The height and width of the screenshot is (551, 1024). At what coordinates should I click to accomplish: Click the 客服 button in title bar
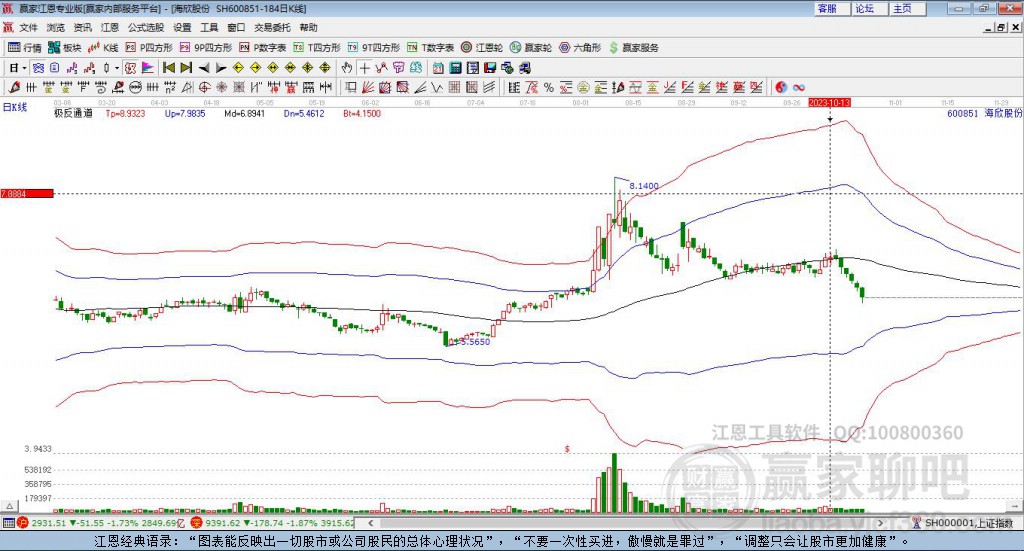(x=832, y=8)
